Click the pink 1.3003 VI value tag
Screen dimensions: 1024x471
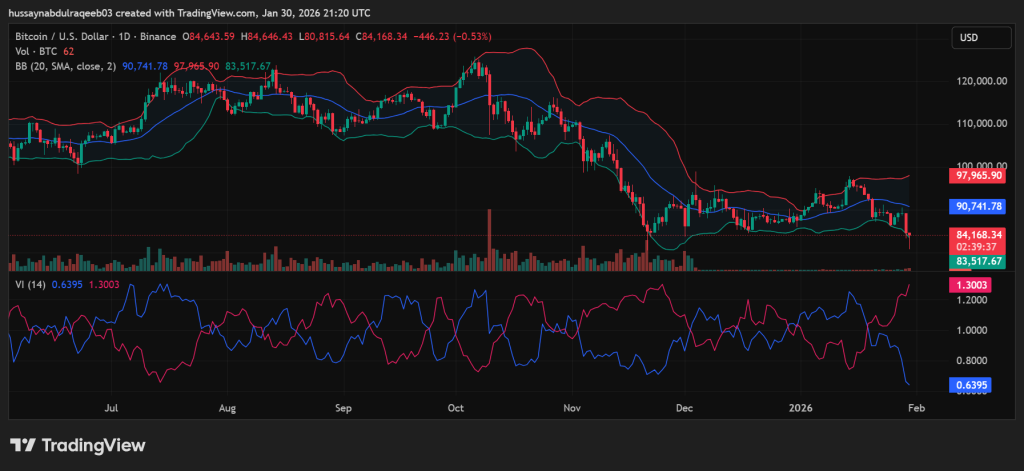970,285
